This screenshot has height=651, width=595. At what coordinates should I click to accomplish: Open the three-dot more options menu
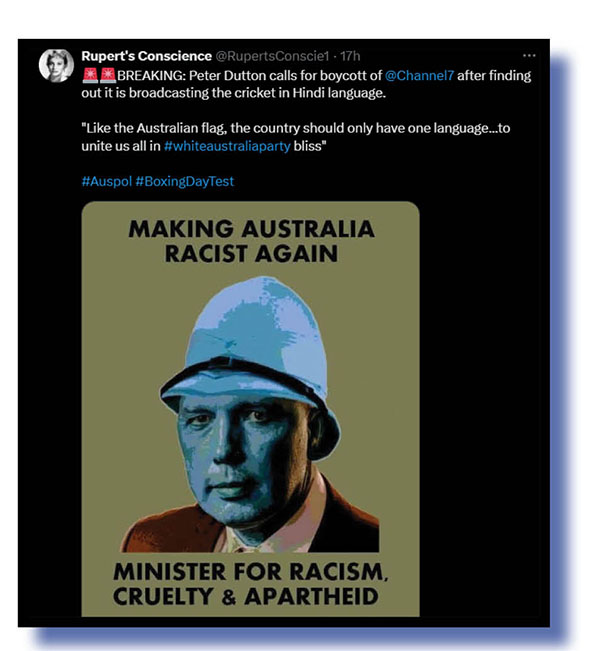[x=529, y=56]
